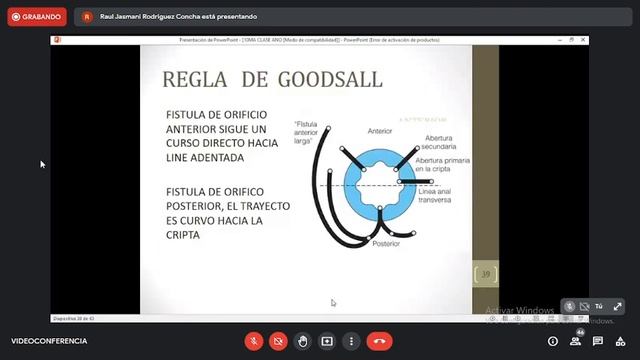
Task: Click the presenter name banner text
Action: point(178,17)
